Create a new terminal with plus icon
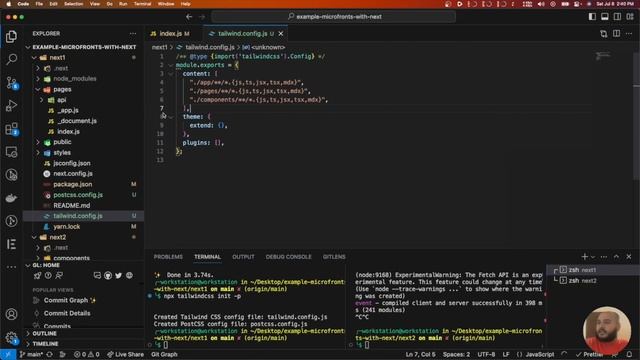The image size is (640, 360). click(584, 256)
